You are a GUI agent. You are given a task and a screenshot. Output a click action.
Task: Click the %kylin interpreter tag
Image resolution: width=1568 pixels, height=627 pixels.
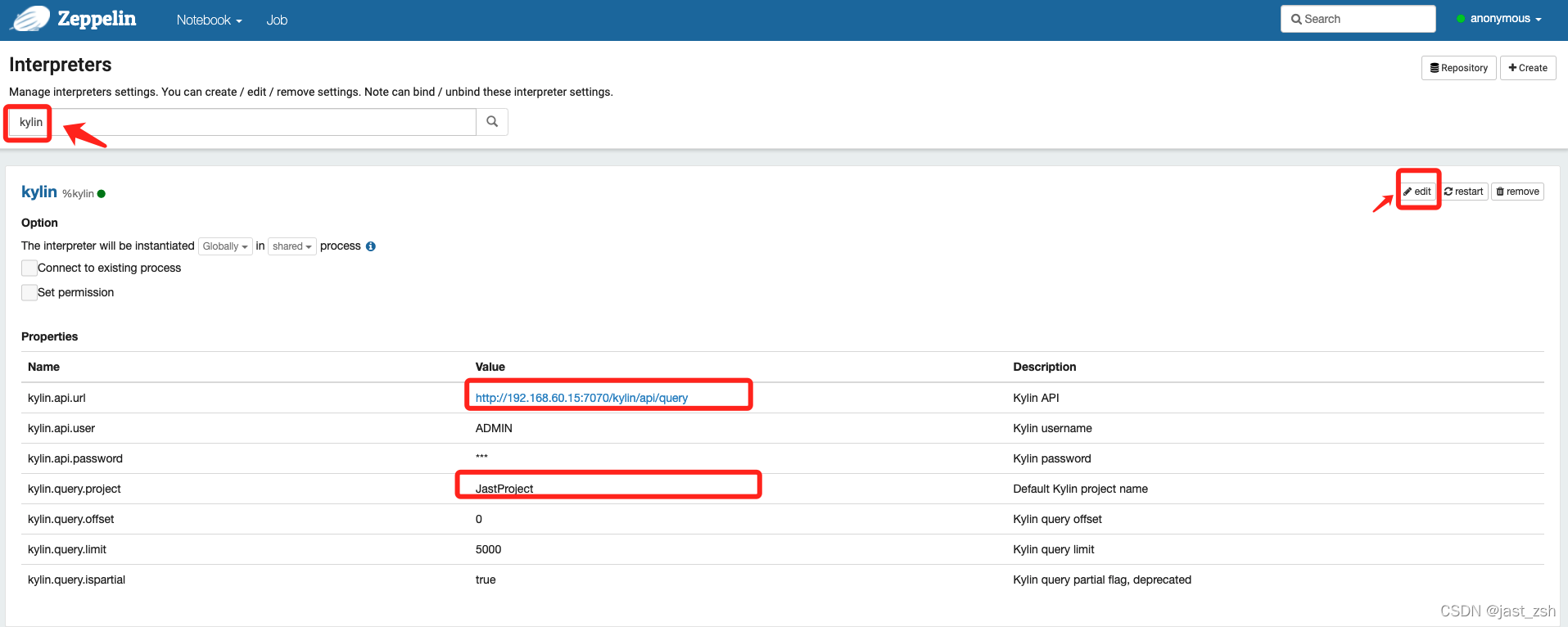pos(78,194)
